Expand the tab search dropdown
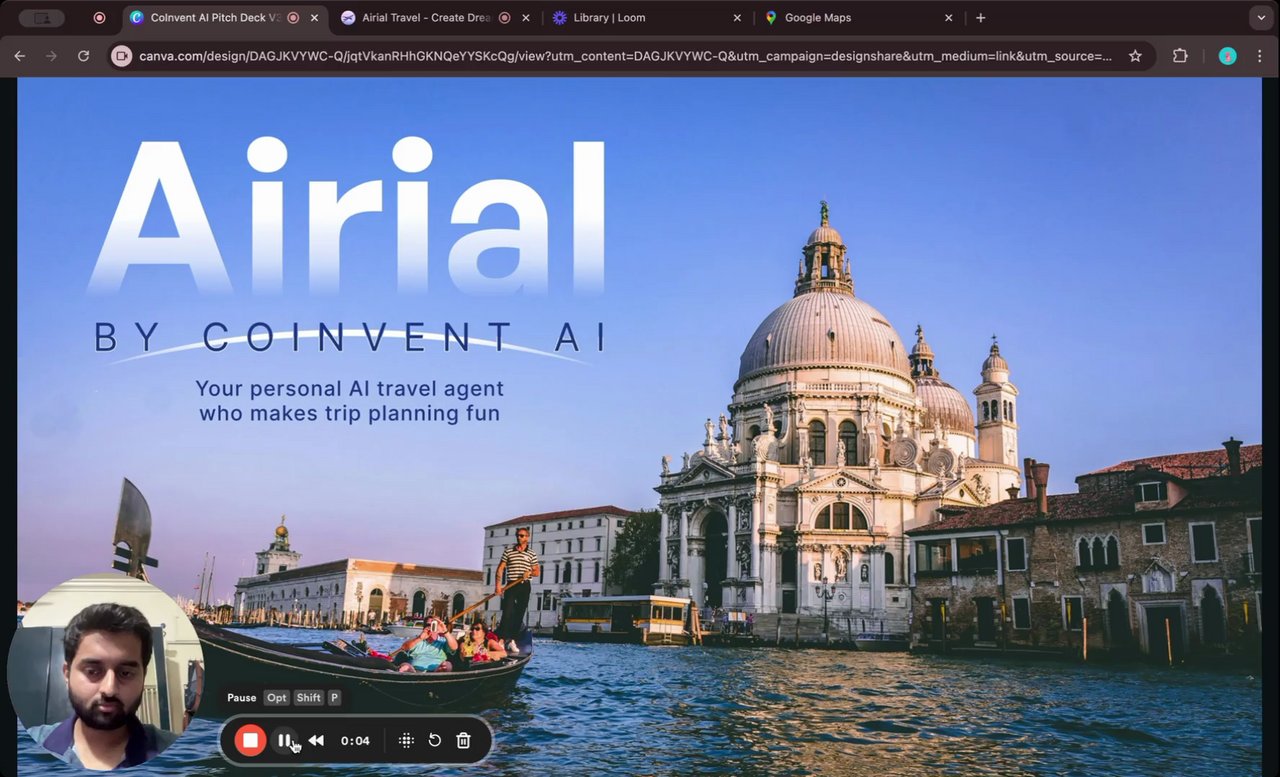Viewport: 1280px width, 777px height. pyautogui.click(x=1261, y=18)
